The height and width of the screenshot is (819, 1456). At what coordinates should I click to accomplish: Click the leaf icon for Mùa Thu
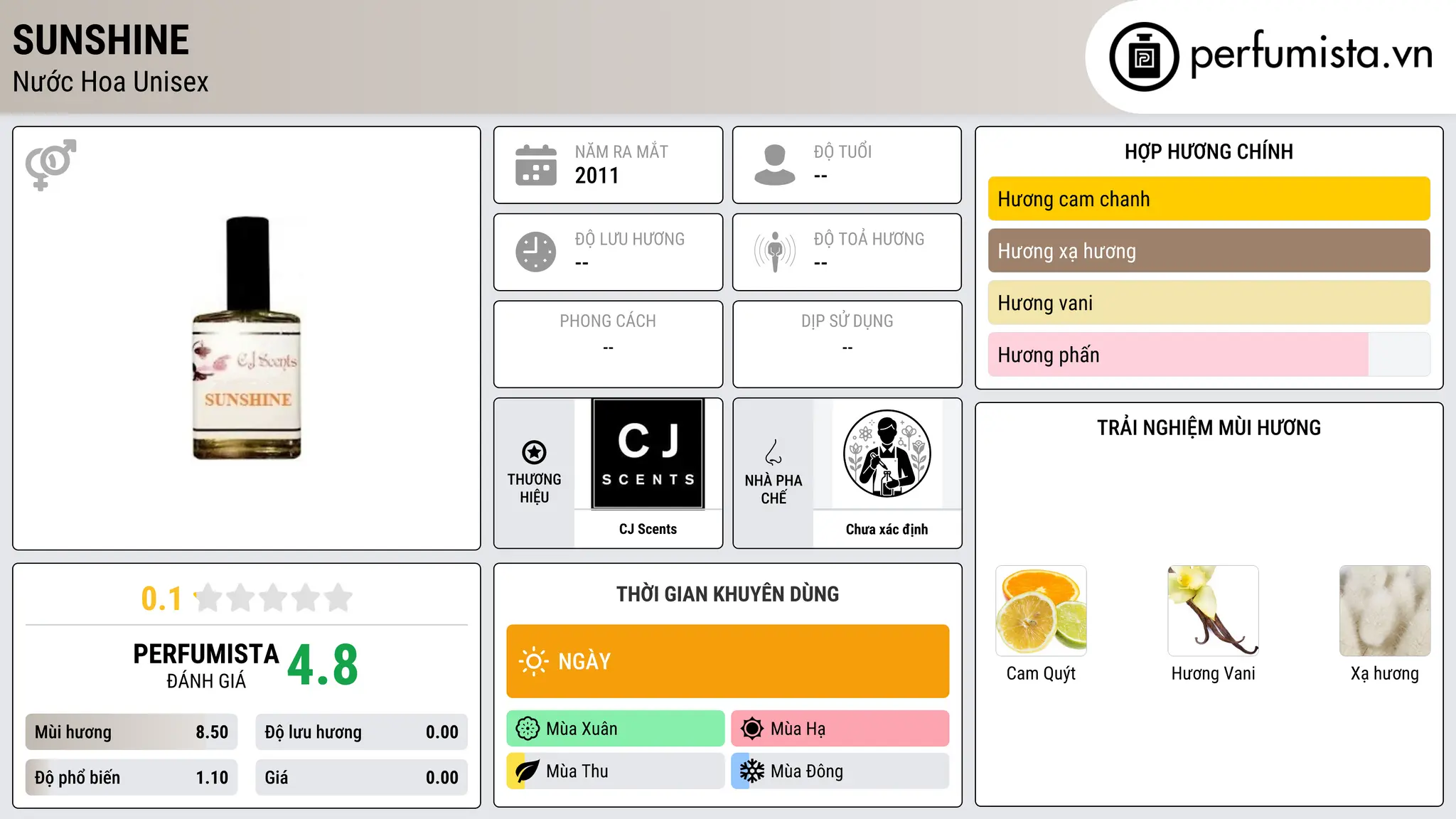click(528, 771)
